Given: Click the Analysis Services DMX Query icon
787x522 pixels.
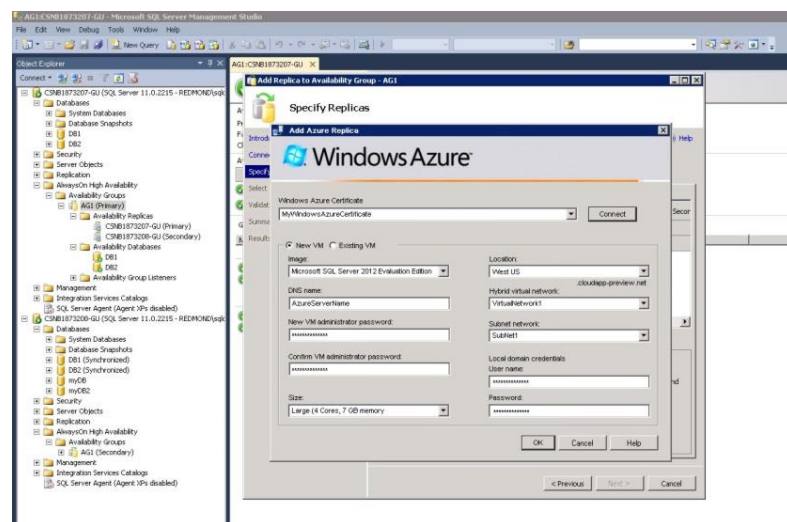Looking at the screenshot, I should (x=199, y=45).
